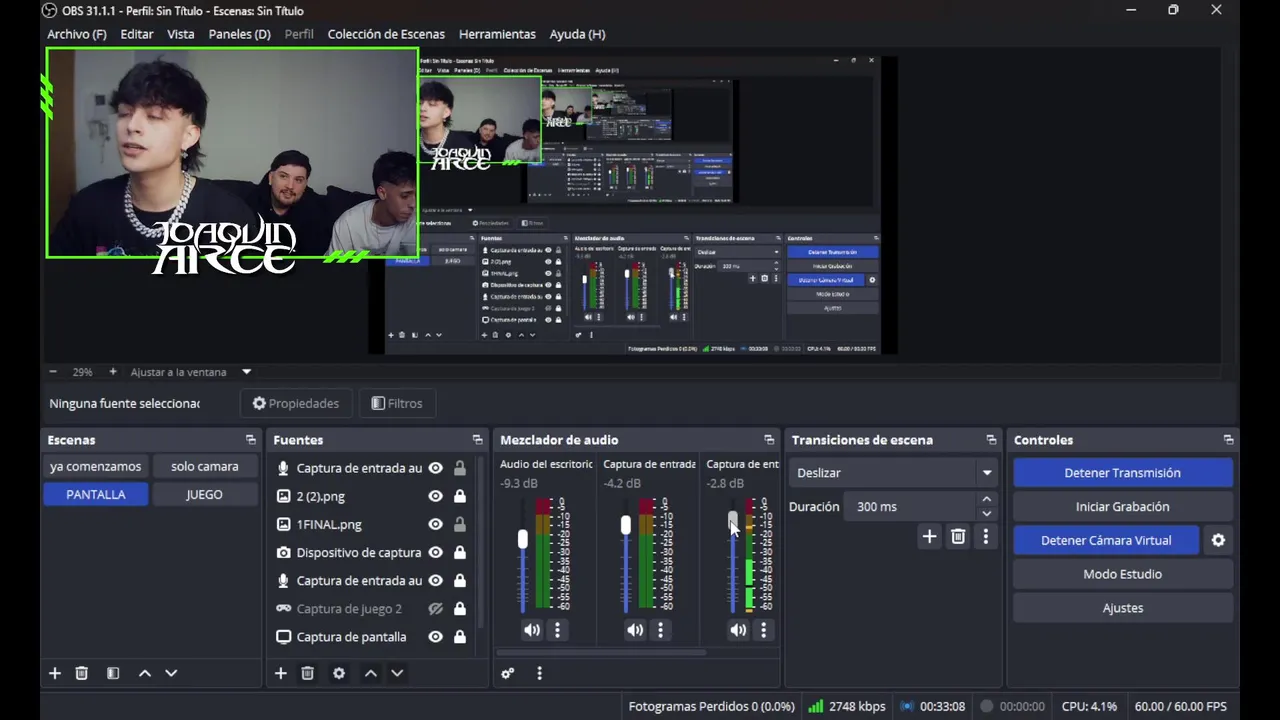Mute second Captura de entrada channel

click(x=635, y=630)
